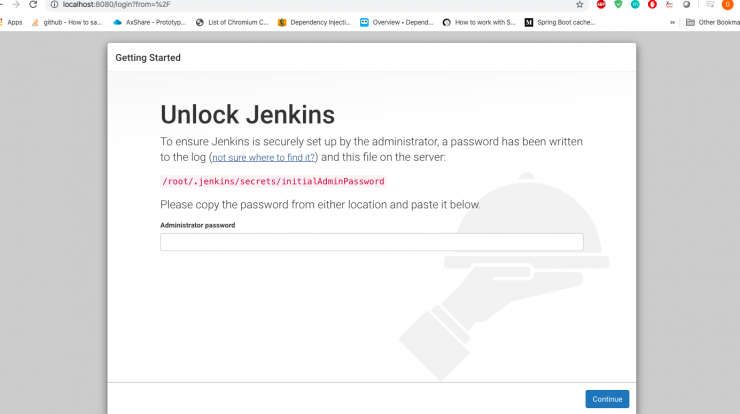The height and width of the screenshot is (414, 740).
Task: Bookmark this page with the star icon
Action: click(580, 5)
